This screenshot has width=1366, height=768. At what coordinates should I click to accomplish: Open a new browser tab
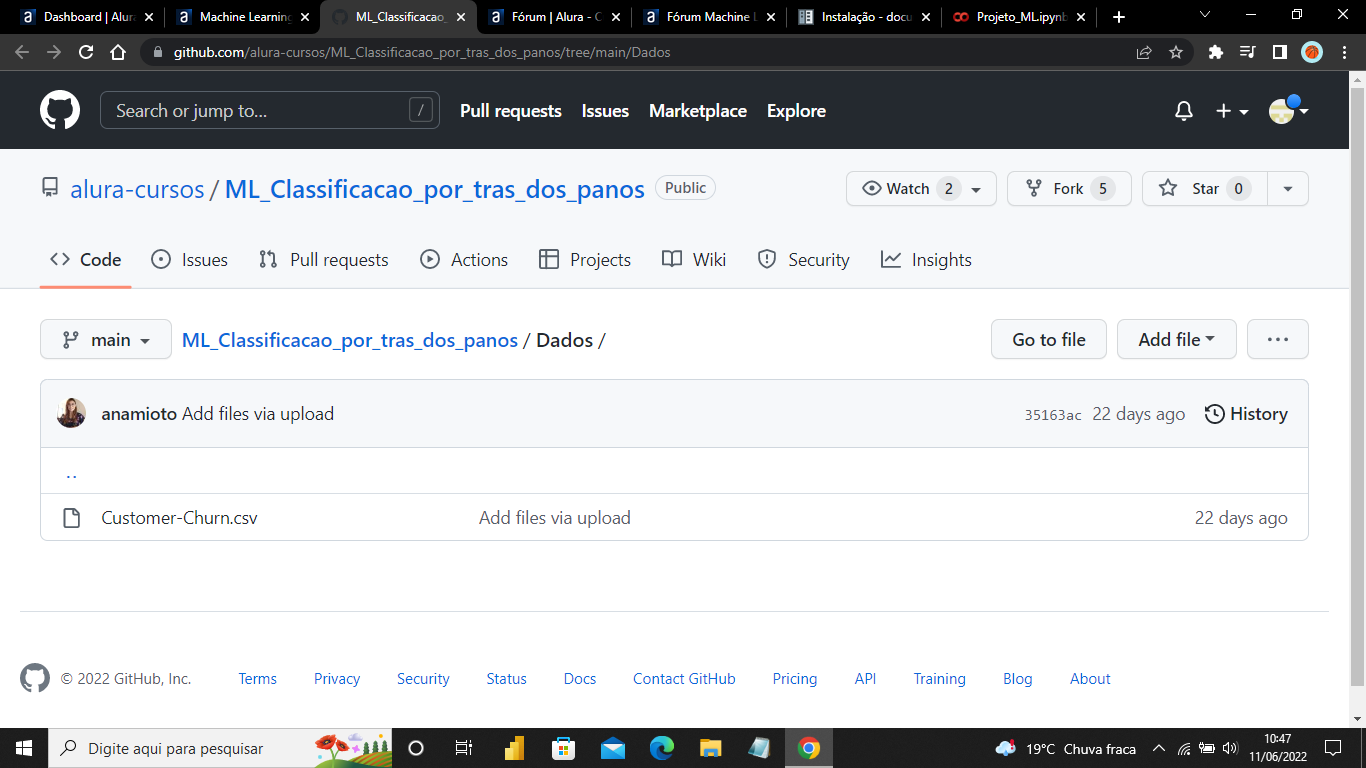[1119, 17]
